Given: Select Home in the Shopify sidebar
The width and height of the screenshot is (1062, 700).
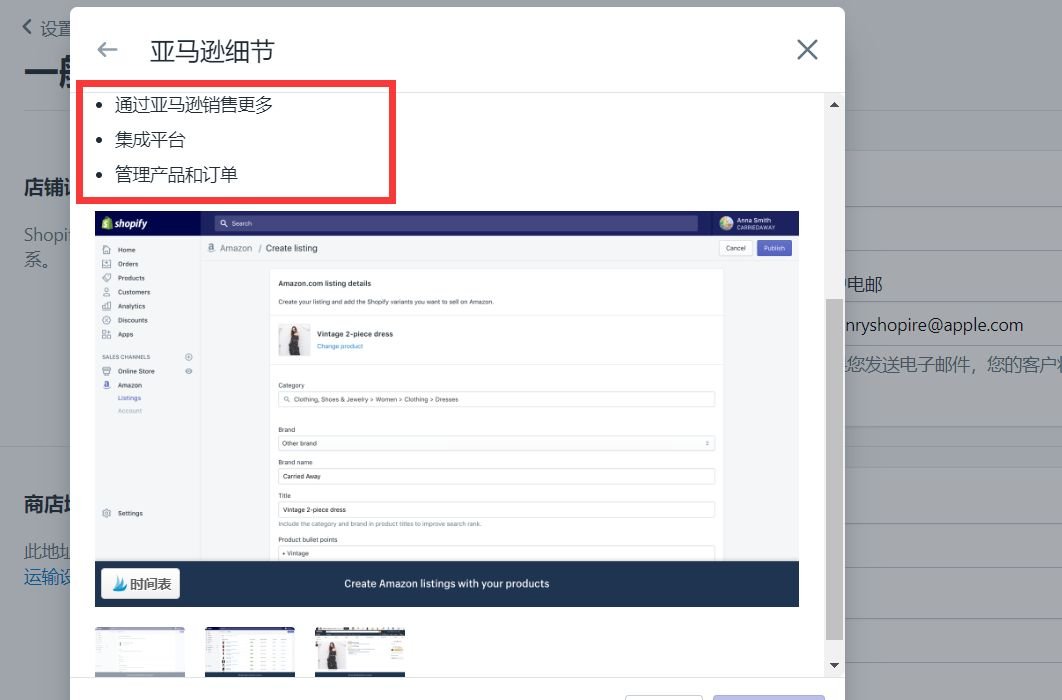Looking at the screenshot, I should point(126,250).
